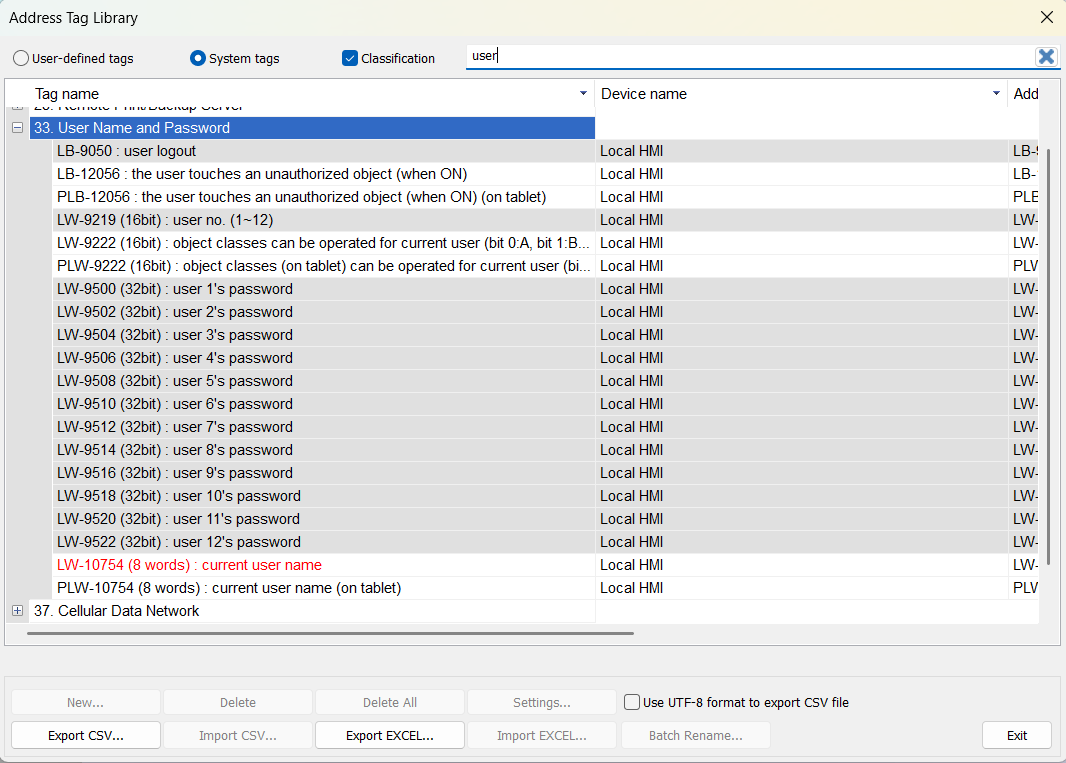Select the LB-9050 user logout tag
This screenshot has height=763, width=1066.
pos(127,151)
